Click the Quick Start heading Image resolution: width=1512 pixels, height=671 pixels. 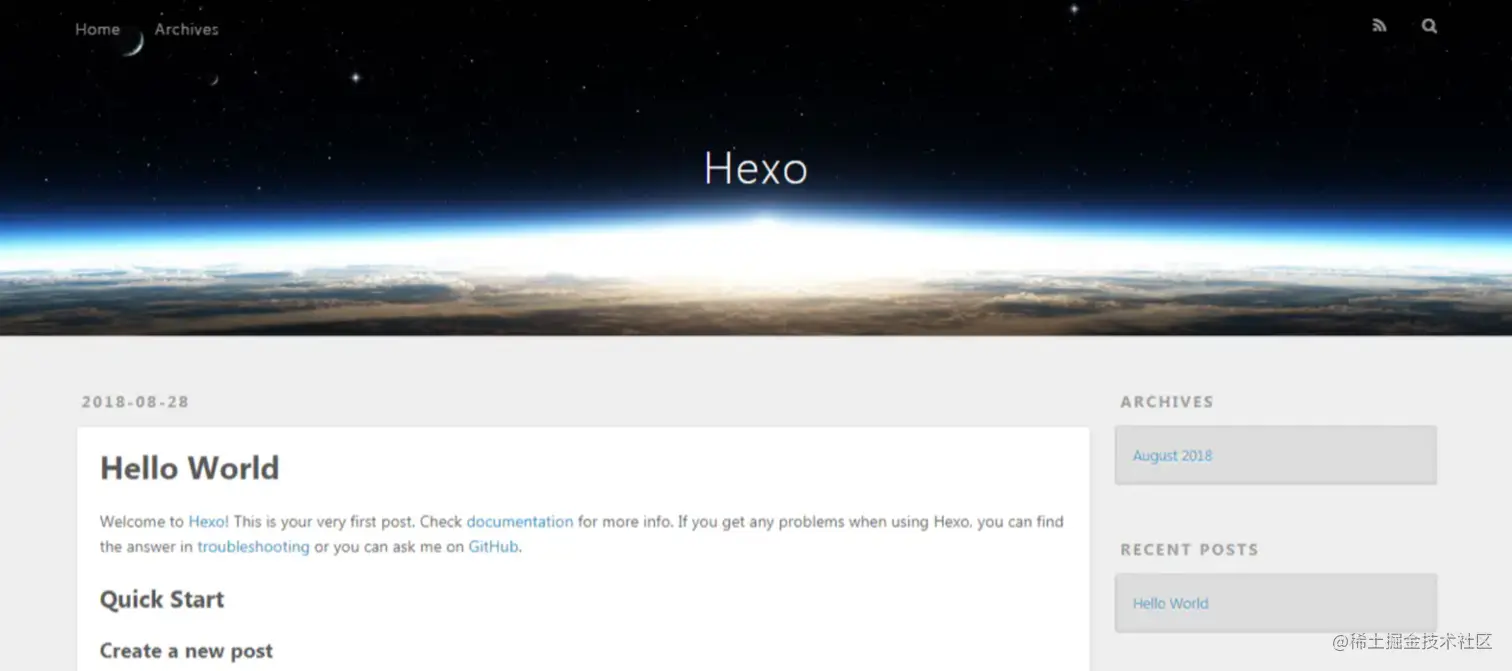pos(162,599)
